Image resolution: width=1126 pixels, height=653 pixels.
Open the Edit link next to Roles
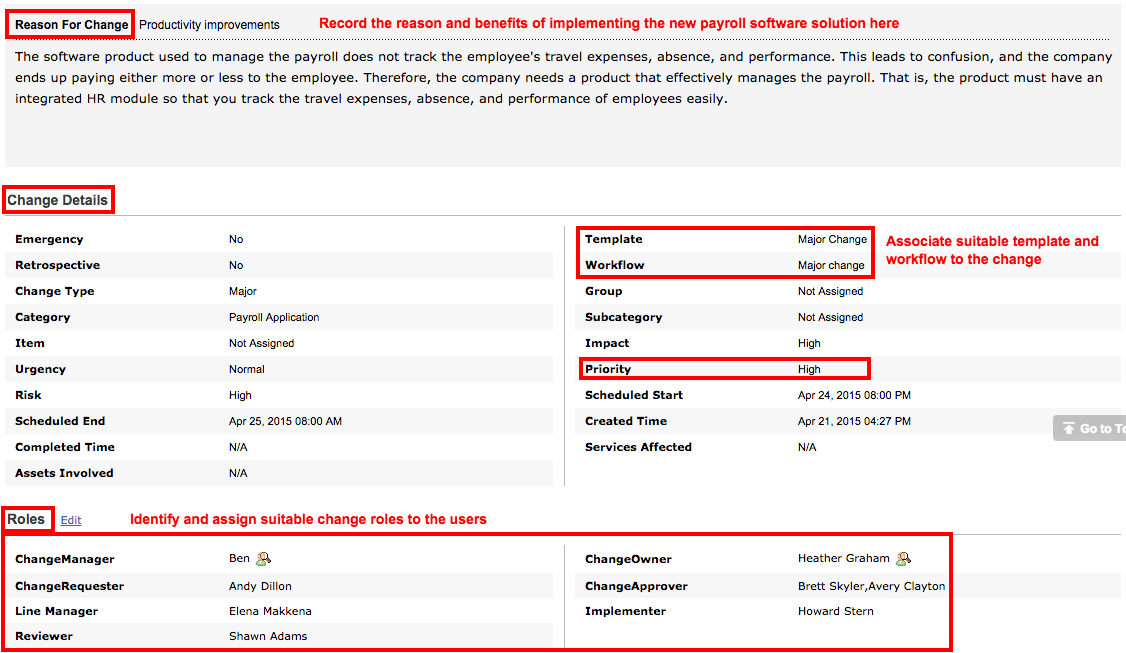(x=70, y=520)
